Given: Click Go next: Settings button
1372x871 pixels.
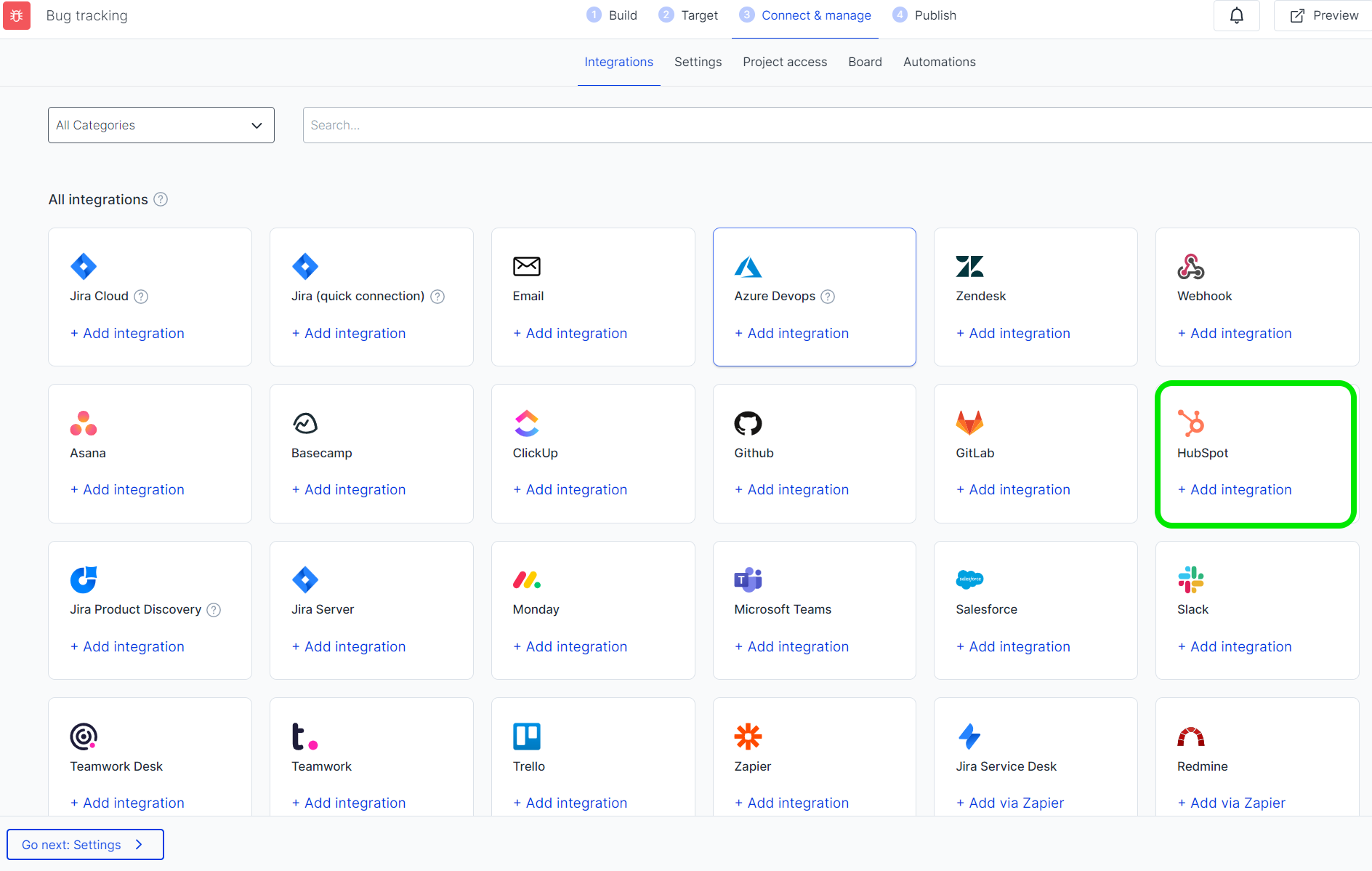Looking at the screenshot, I should coord(85,845).
